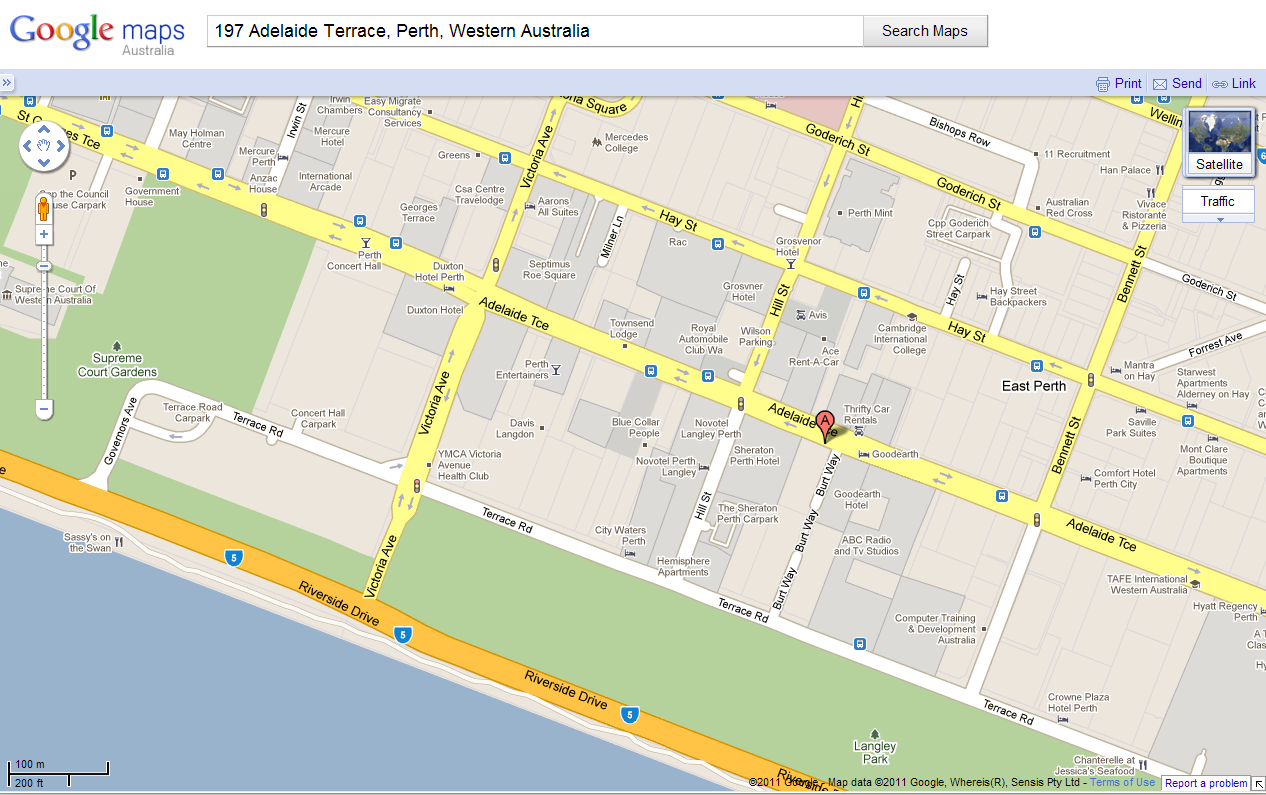Pan the map down with the arrow
1266x795 pixels.
click(44, 162)
